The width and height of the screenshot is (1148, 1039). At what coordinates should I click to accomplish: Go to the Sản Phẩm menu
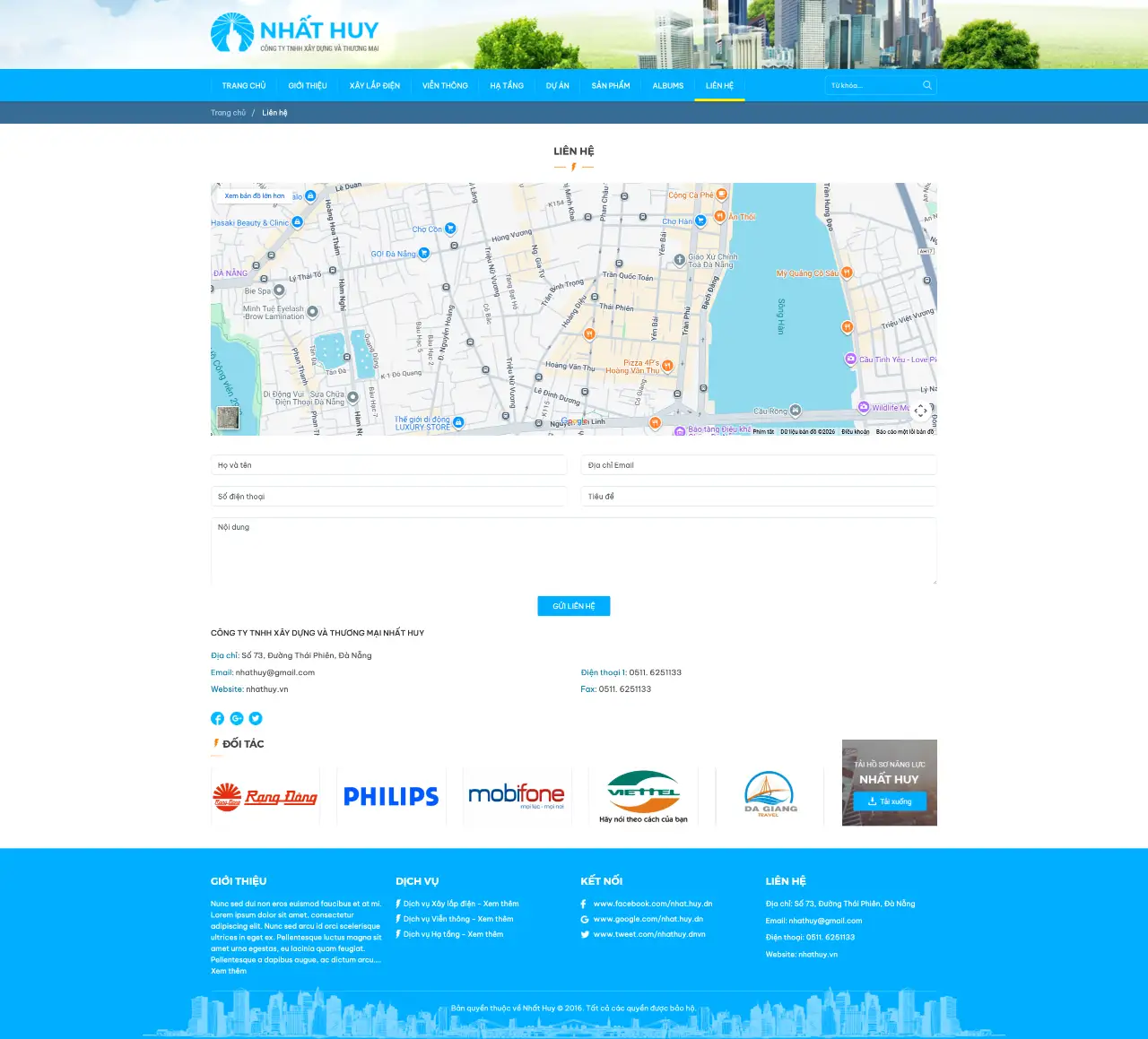tap(611, 86)
